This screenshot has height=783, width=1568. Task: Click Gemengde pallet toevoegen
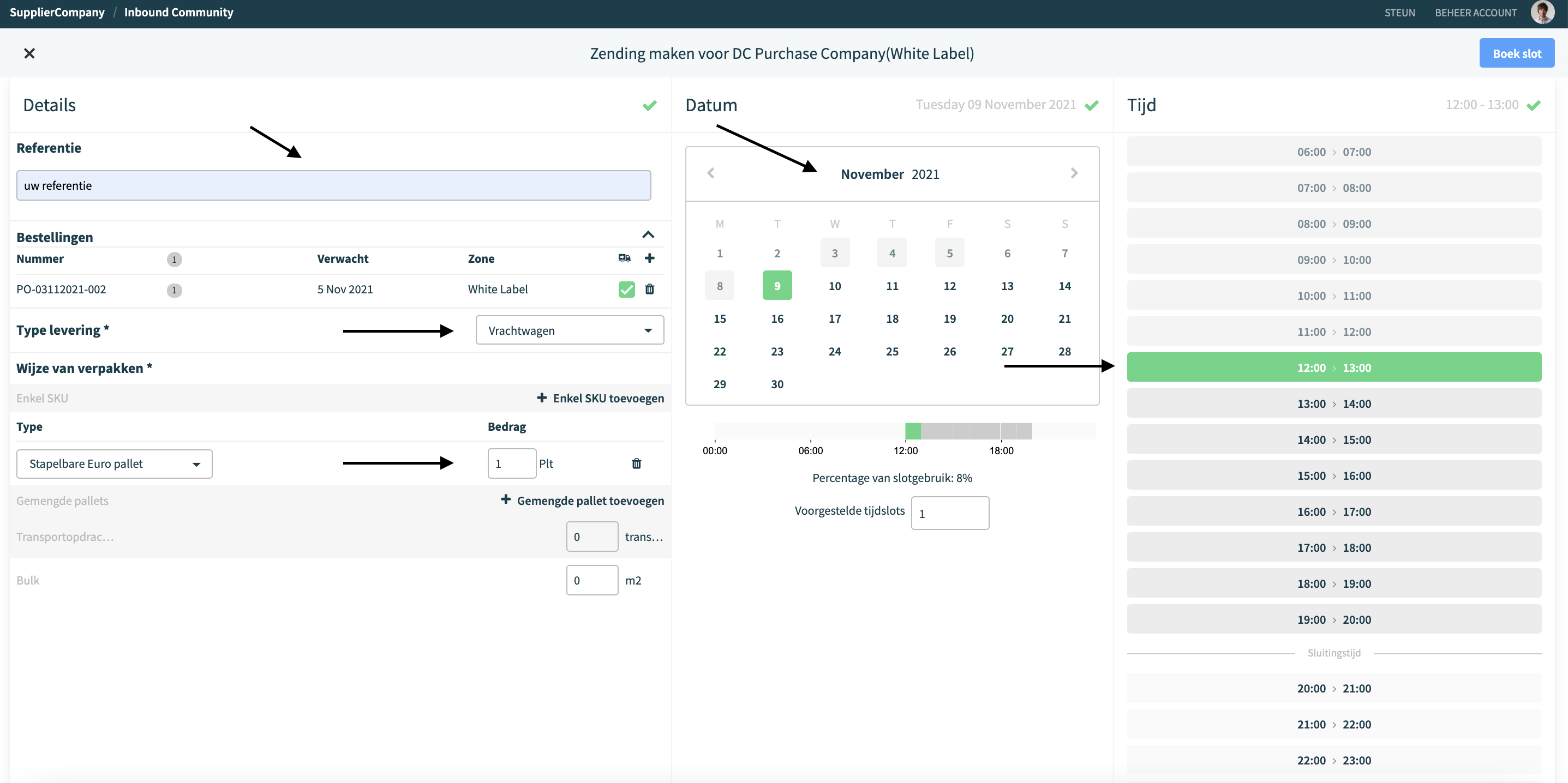coord(583,500)
